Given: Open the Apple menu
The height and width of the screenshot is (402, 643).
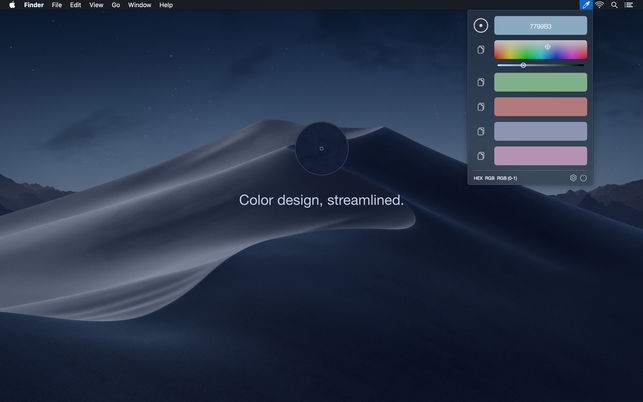Looking at the screenshot, I should click(x=12, y=5).
